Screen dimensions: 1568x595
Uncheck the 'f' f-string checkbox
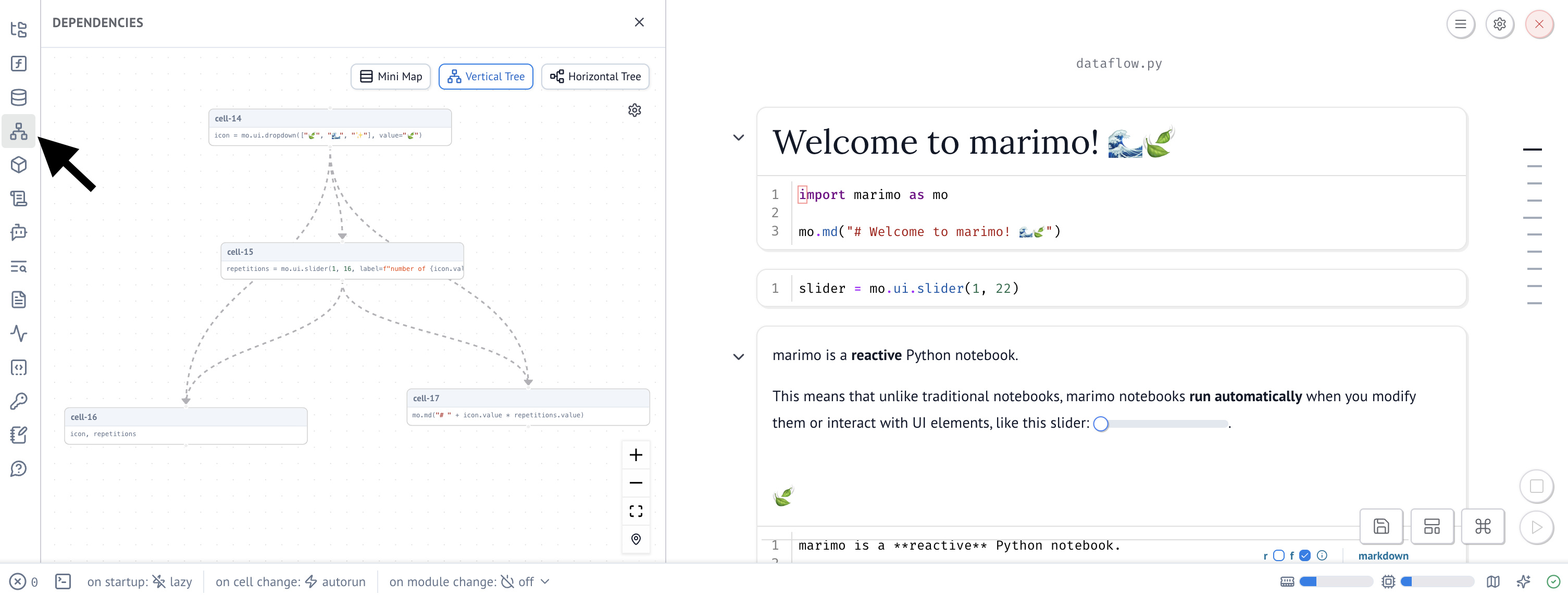click(x=1304, y=555)
